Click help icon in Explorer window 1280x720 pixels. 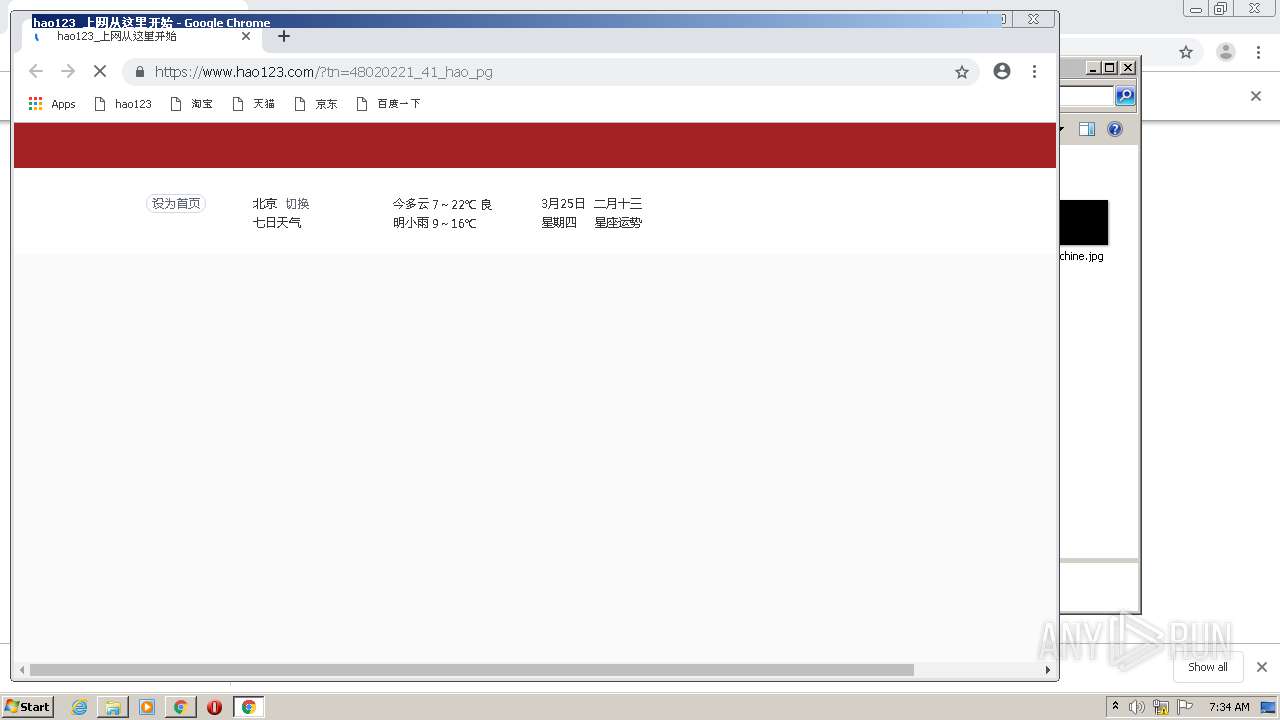coord(1115,129)
